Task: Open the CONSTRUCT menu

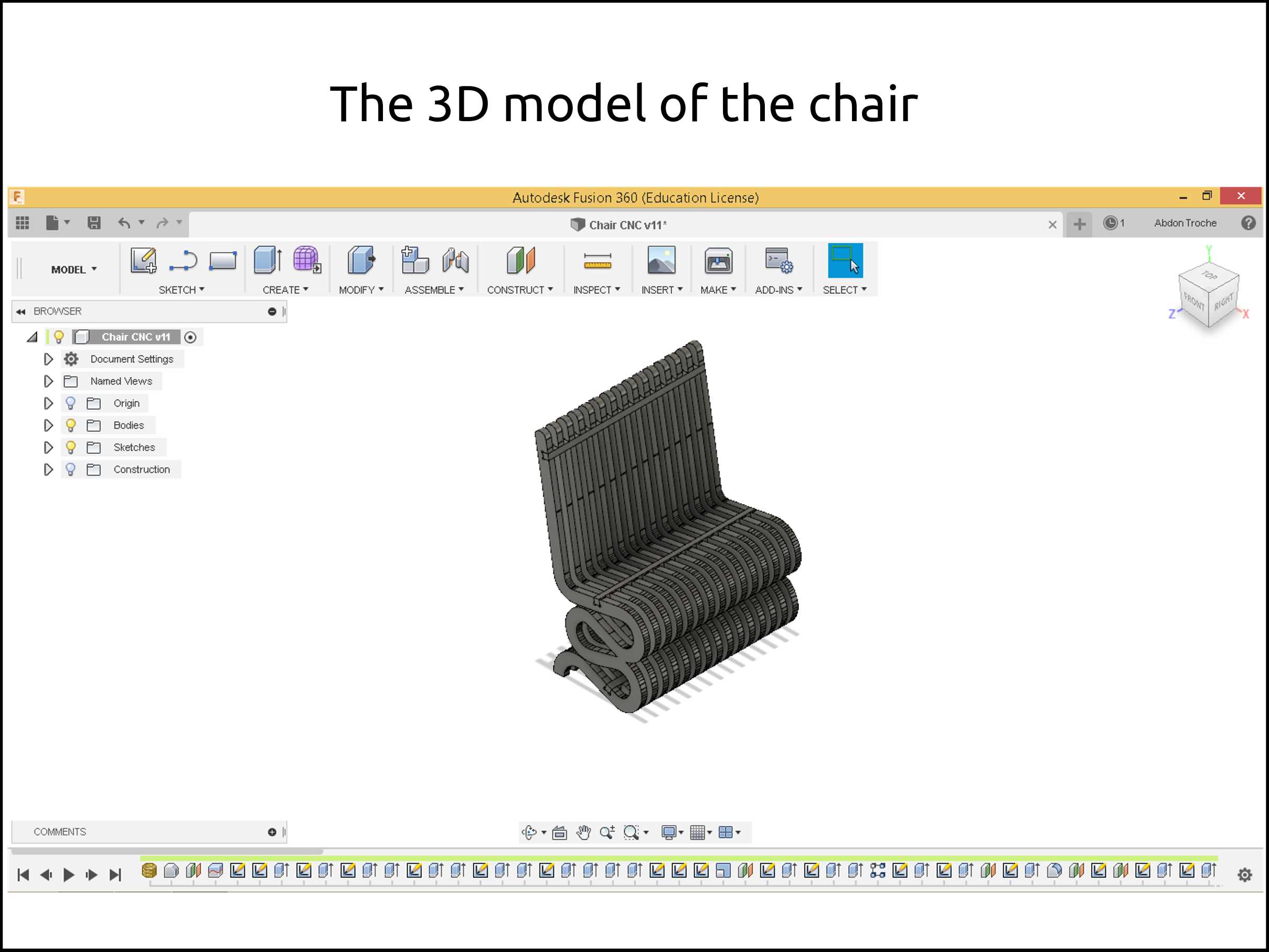Action: coord(520,290)
